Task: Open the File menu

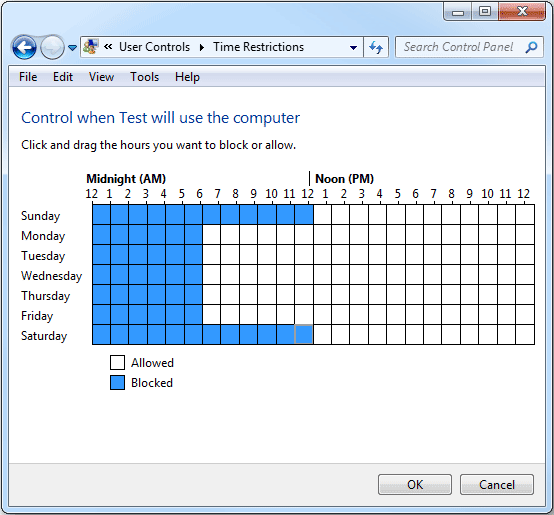Action: (28, 77)
